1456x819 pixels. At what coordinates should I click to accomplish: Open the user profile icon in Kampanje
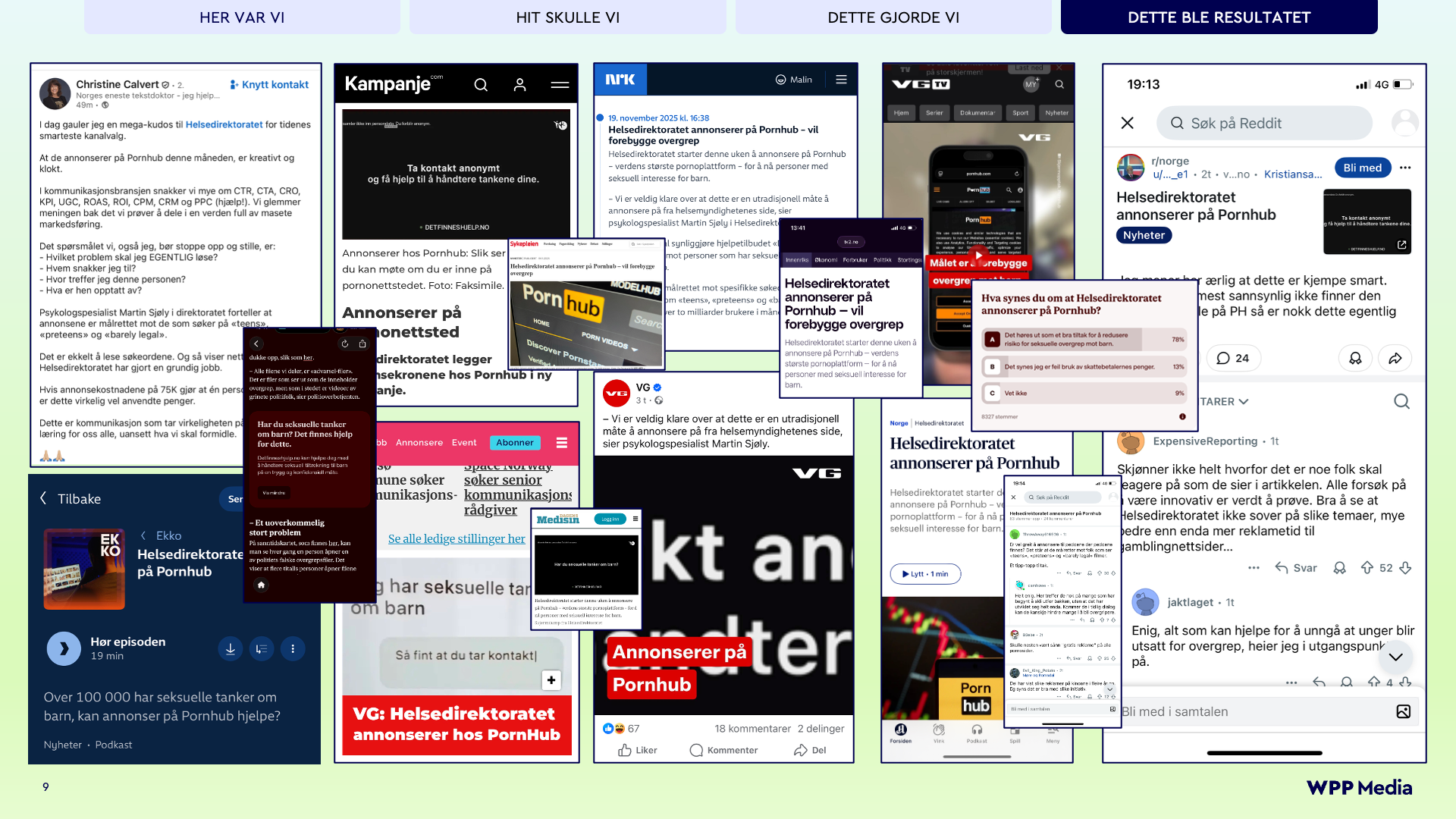519,85
